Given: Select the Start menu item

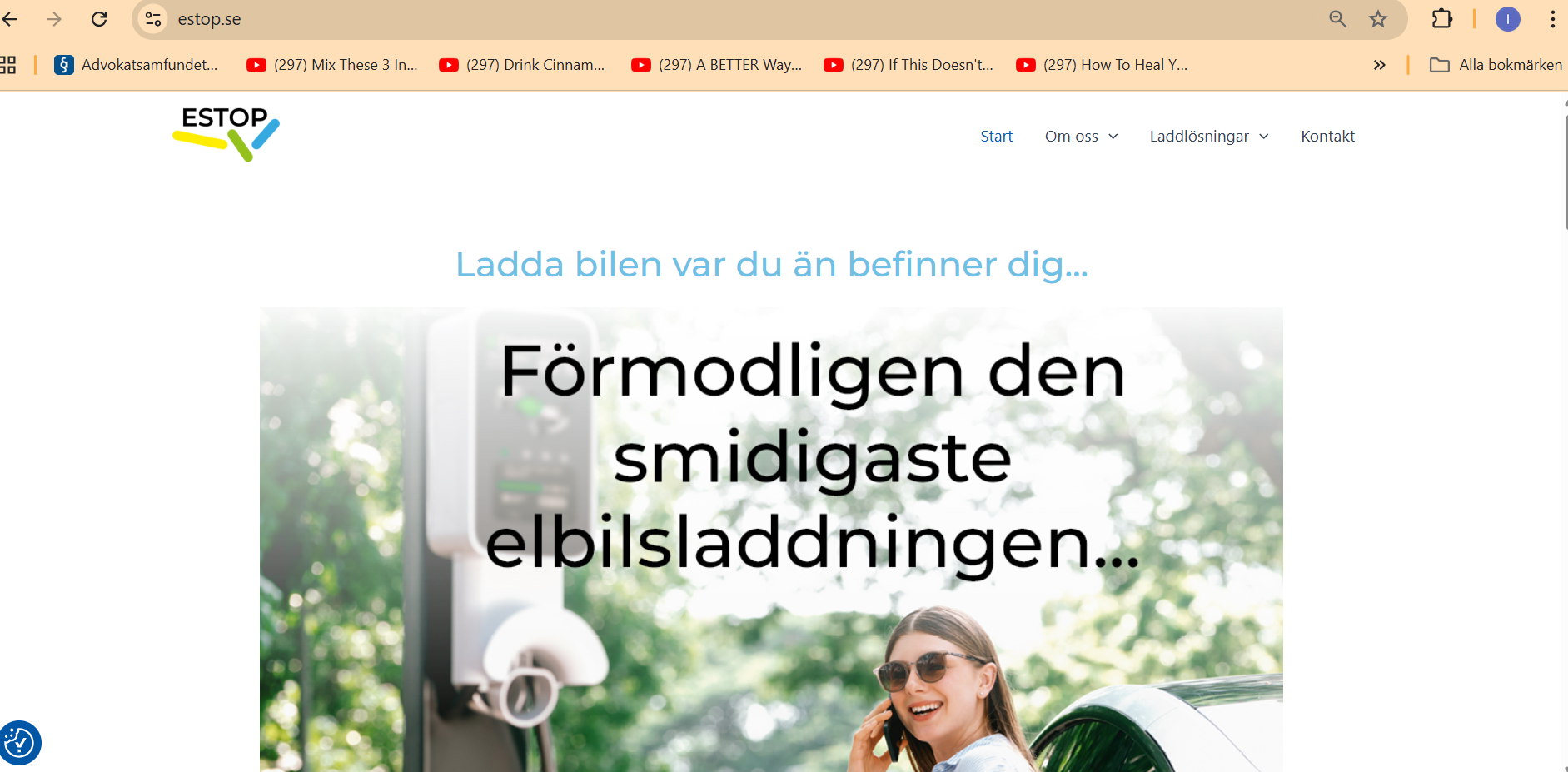Looking at the screenshot, I should click(996, 136).
